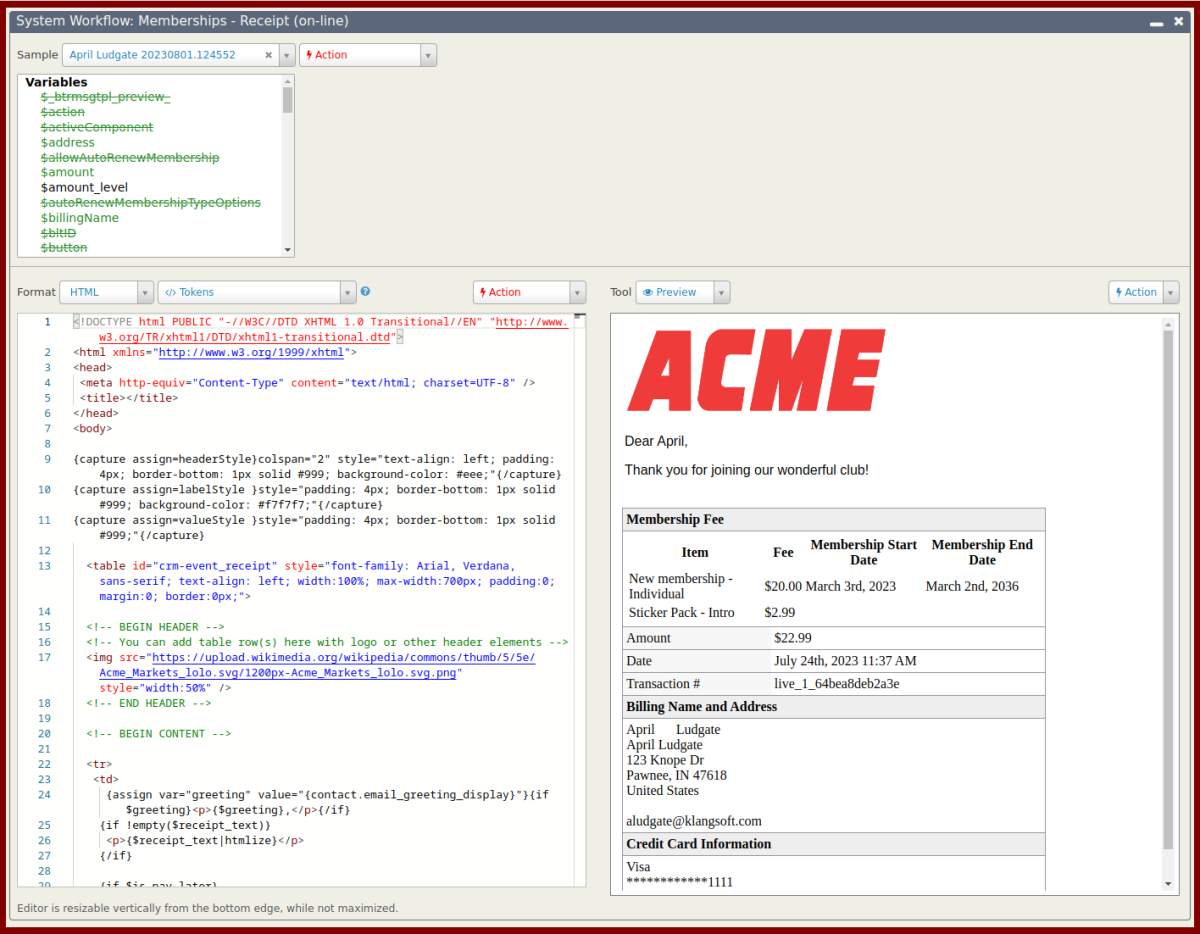Select the $_btrmsgtpl_preview_ variable
The image size is (1200, 934).
(x=105, y=97)
